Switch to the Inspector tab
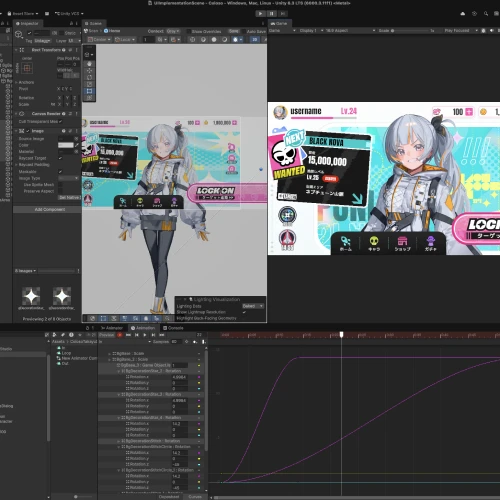Viewport: 500px width, 500px height. pos(27,23)
